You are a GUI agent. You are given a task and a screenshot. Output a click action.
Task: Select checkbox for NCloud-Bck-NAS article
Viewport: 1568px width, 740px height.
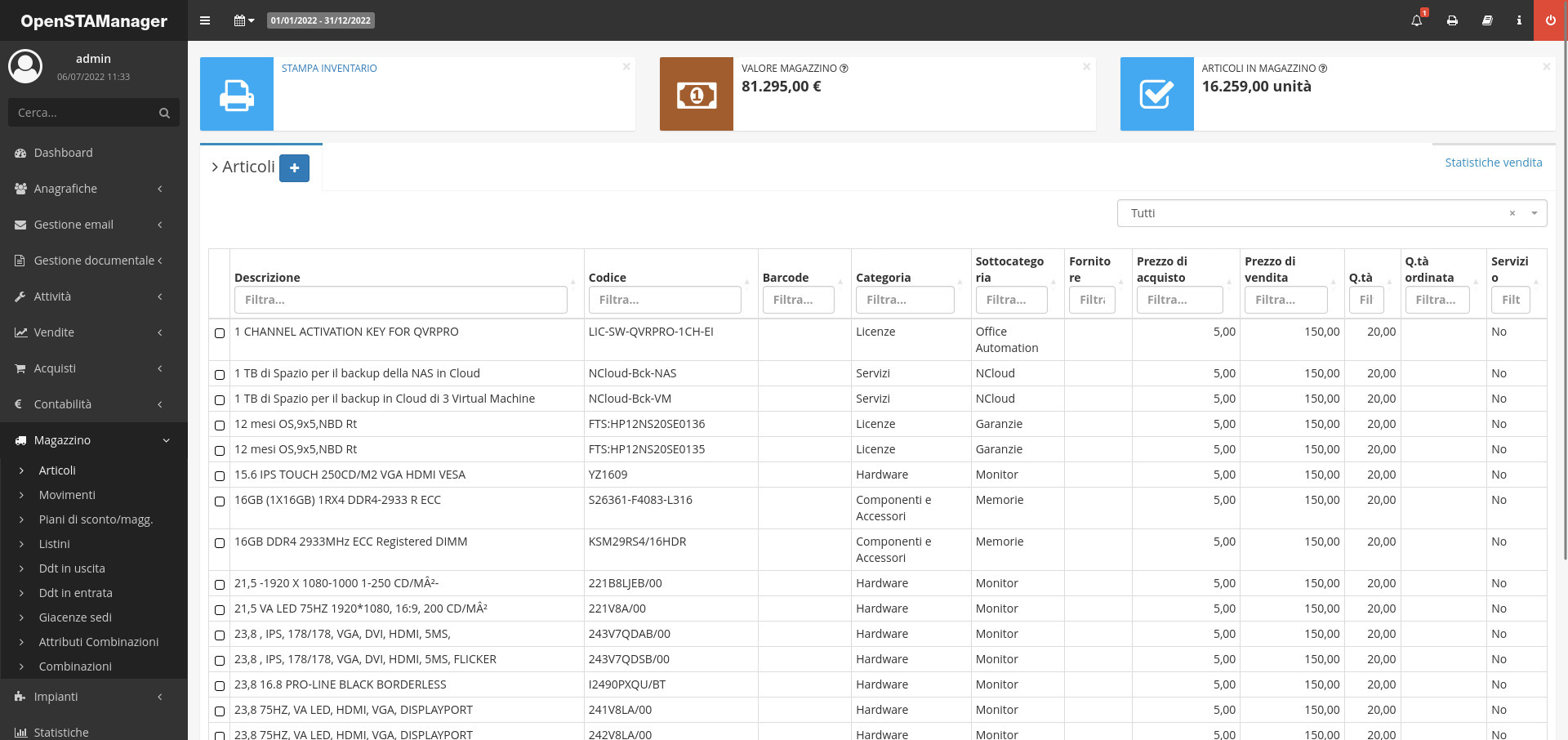coord(220,375)
